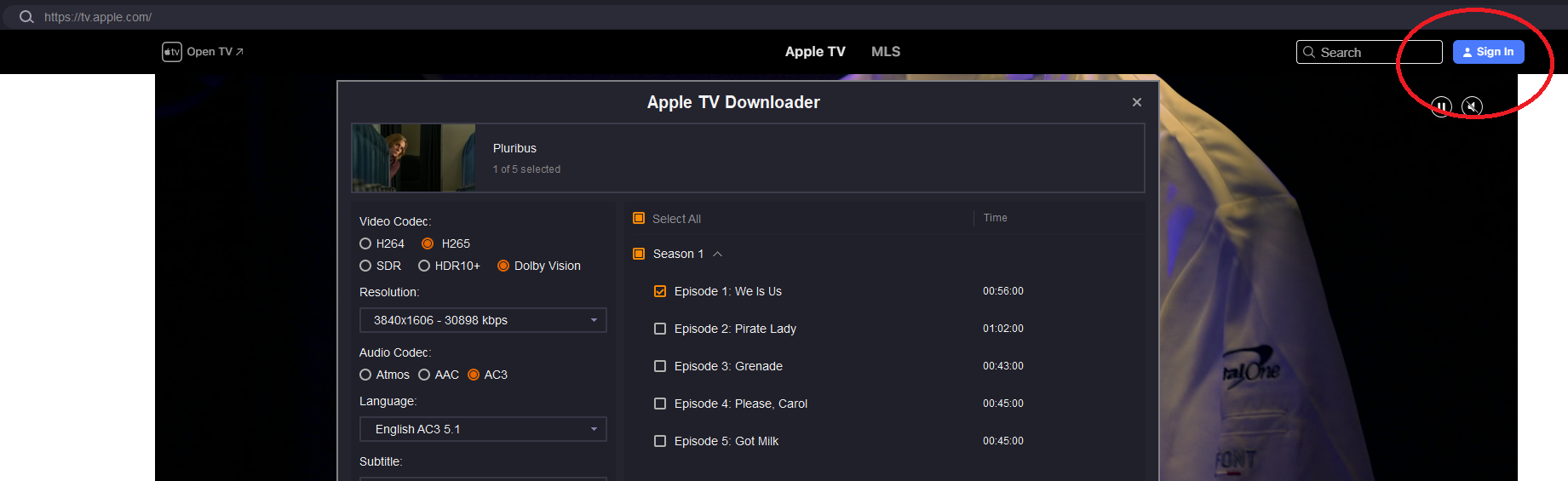The width and height of the screenshot is (1568, 481).
Task: Click the 00:56:00 duration
Action: (1003, 291)
